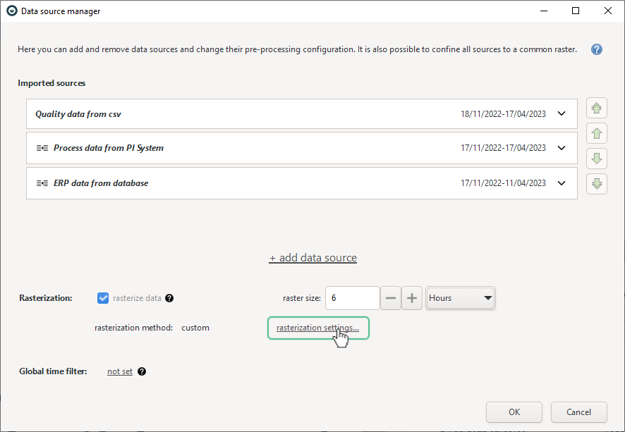Click the add data source link
This screenshot has height=432, width=625.
pyautogui.click(x=313, y=258)
